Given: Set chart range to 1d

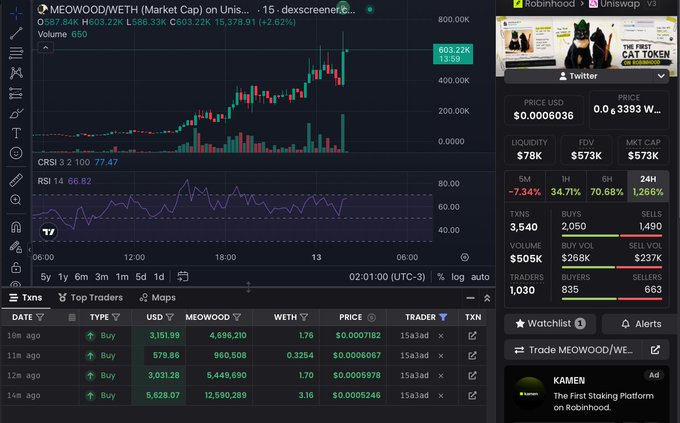Looking at the screenshot, I should point(159,277).
